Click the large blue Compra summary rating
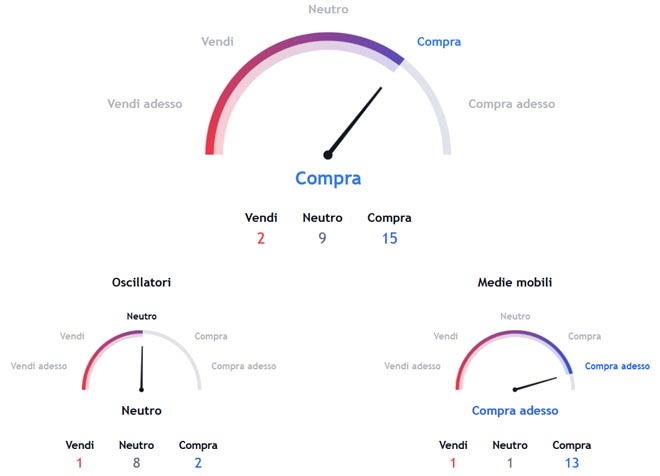The height and width of the screenshot is (476, 660). (x=328, y=179)
